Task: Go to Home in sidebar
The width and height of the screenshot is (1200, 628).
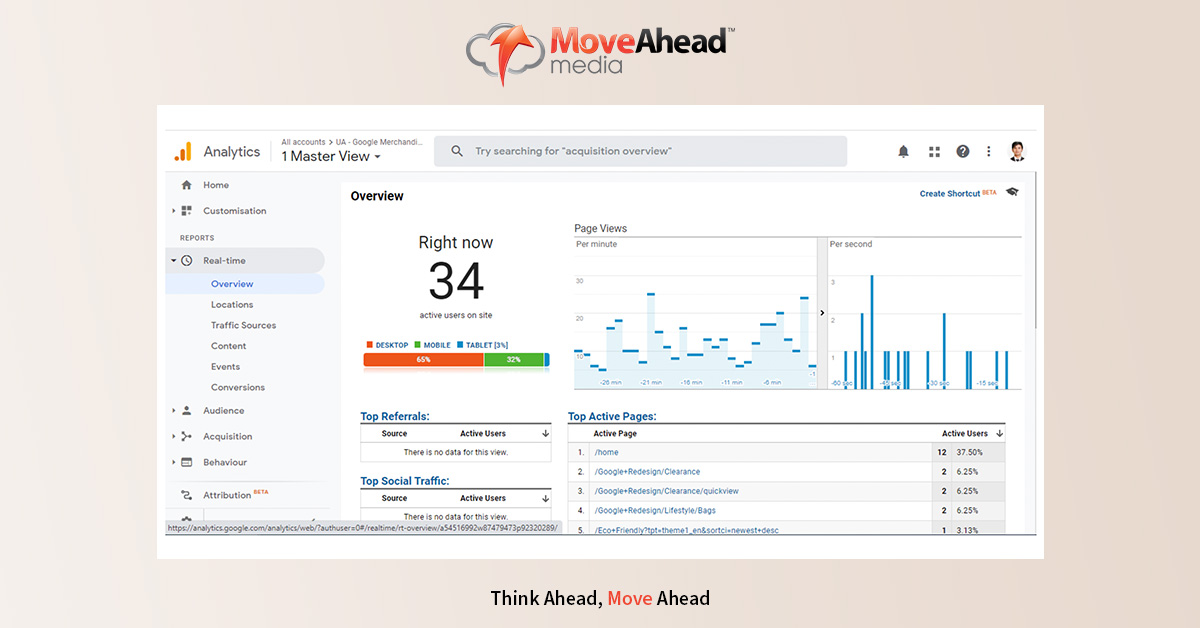Action: (216, 185)
